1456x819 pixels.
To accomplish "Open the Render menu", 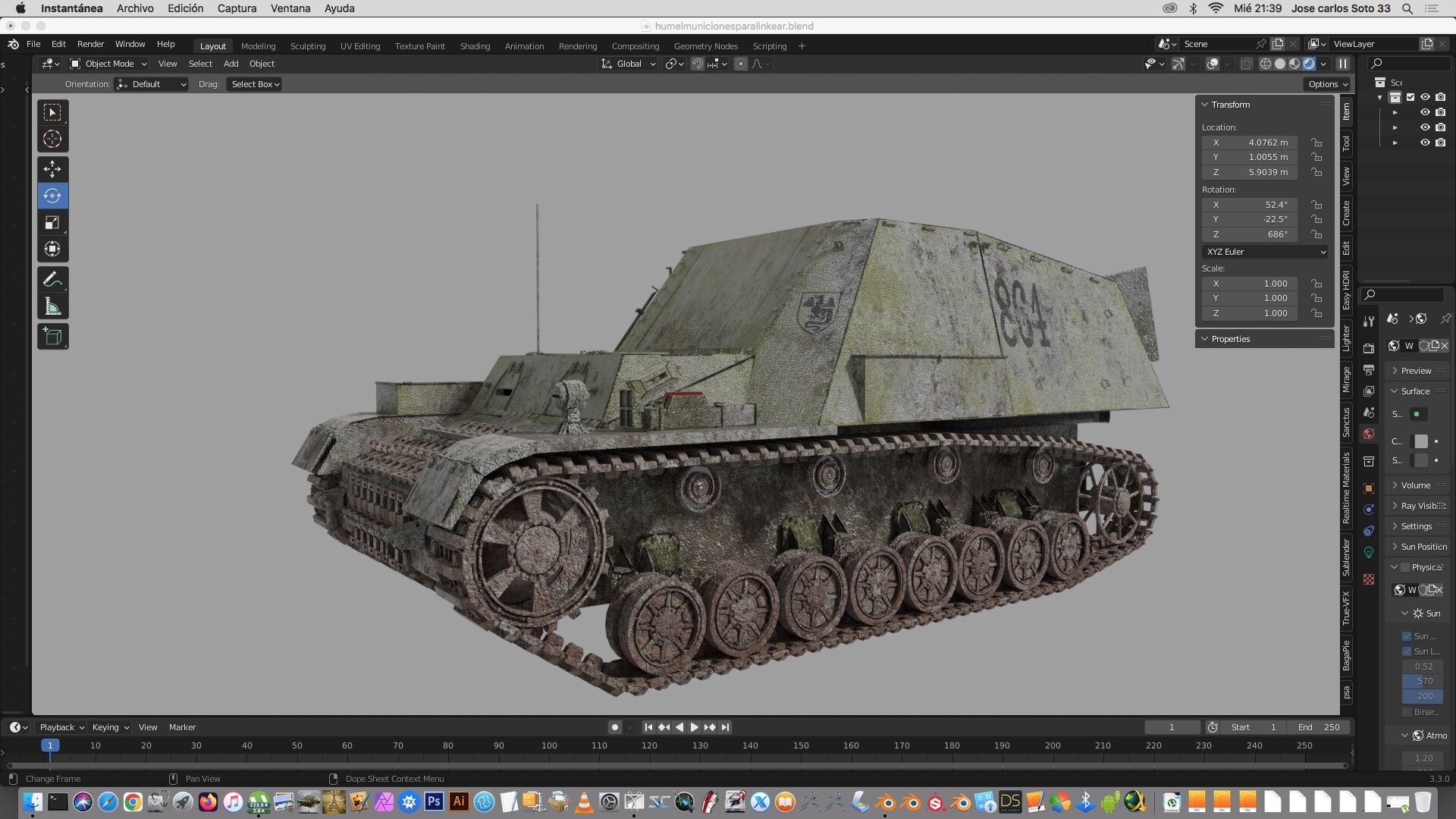I will pos(90,44).
